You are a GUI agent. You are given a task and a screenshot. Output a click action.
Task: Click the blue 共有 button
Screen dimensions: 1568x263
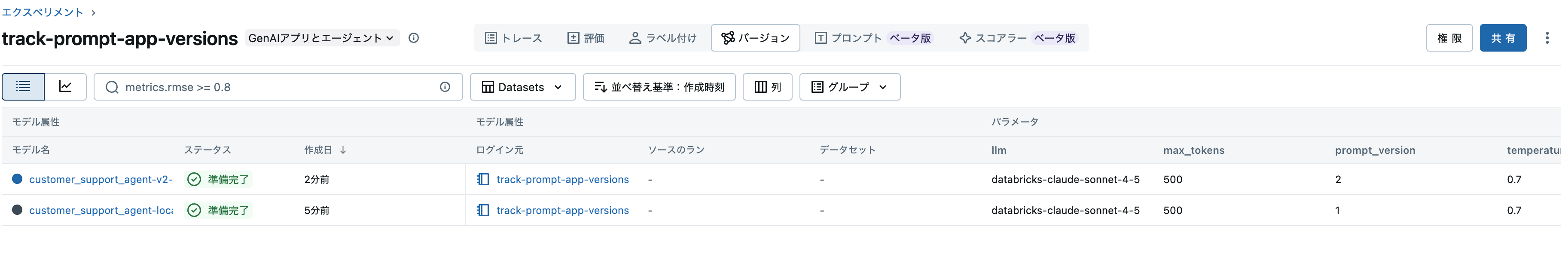1503,38
